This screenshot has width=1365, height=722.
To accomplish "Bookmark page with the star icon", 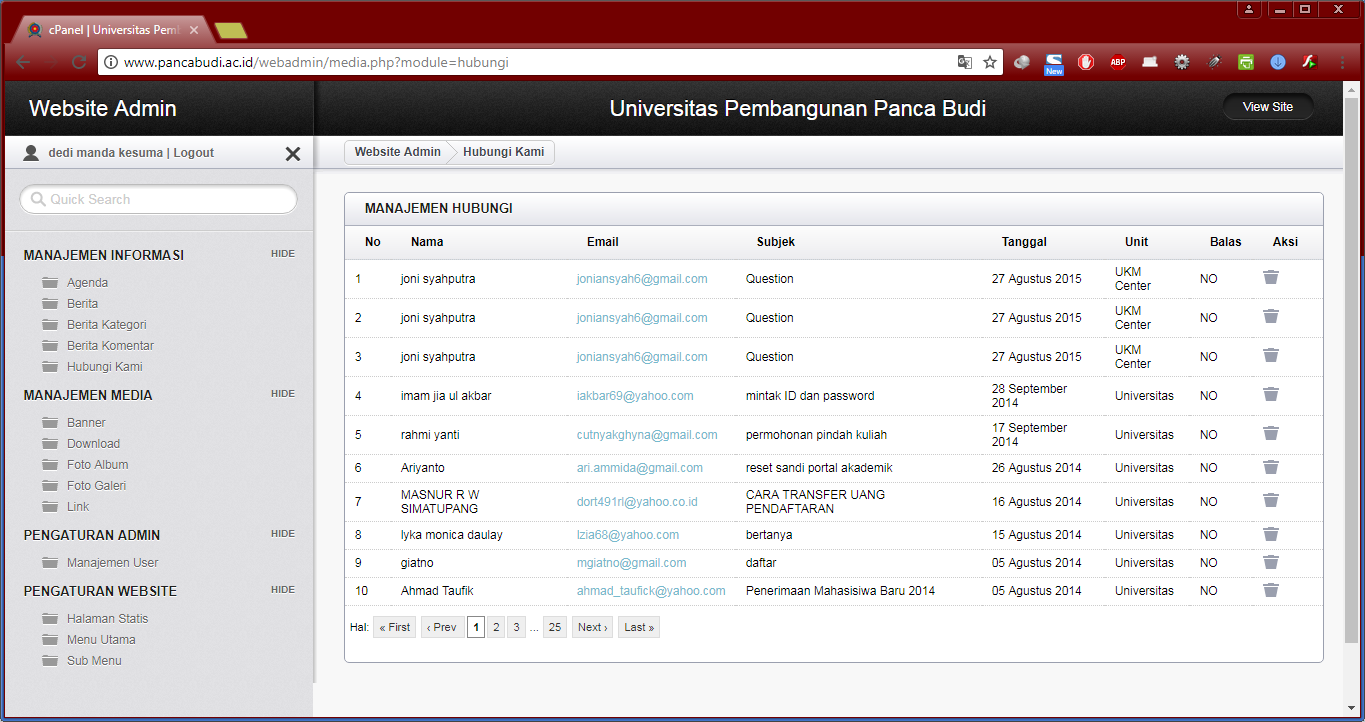I will 990,62.
